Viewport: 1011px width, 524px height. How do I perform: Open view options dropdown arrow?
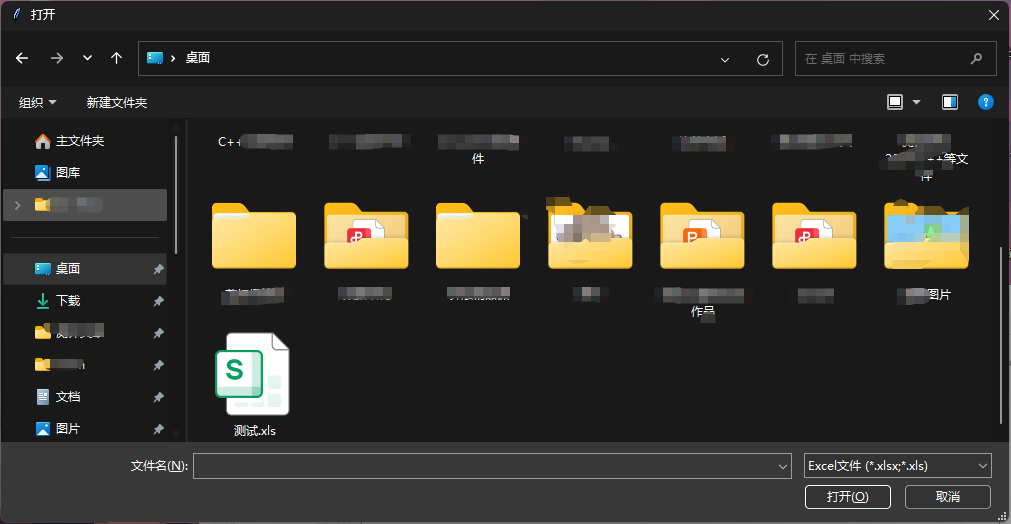(916, 102)
